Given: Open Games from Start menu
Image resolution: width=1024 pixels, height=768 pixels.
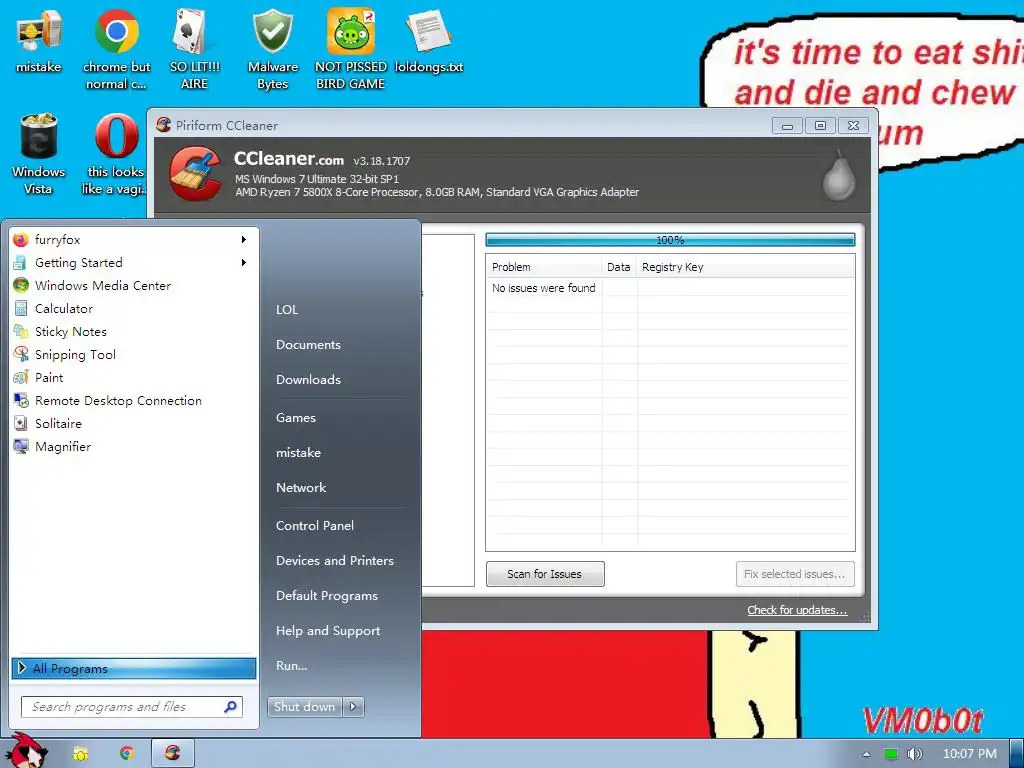Looking at the screenshot, I should click(x=296, y=418).
